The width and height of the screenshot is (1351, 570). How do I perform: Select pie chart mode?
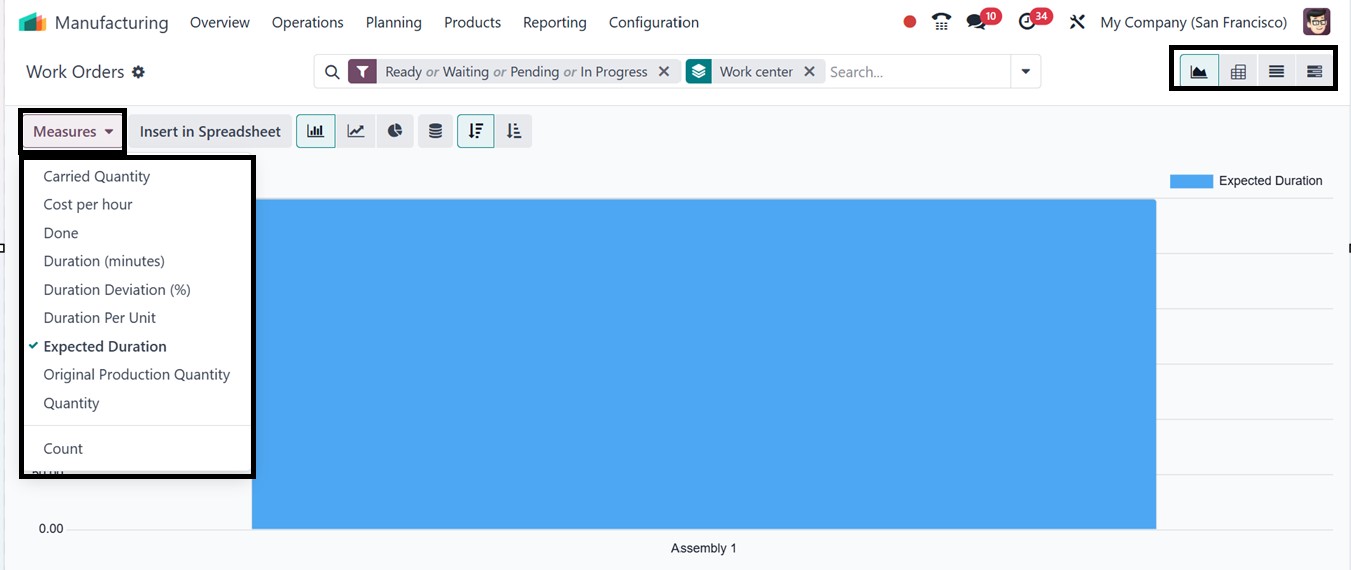(395, 131)
